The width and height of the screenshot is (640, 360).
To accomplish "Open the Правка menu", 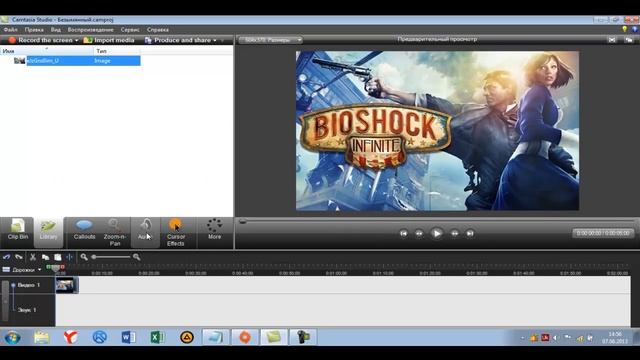I will tap(34, 30).
